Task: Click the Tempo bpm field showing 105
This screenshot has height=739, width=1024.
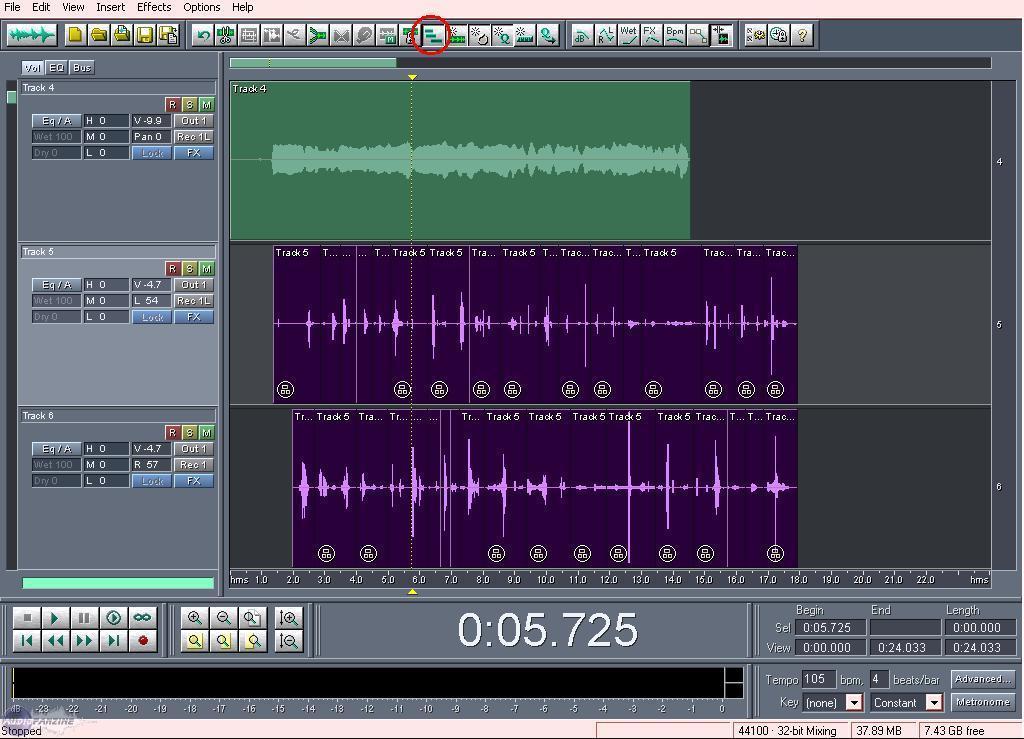Action: coord(818,679)
